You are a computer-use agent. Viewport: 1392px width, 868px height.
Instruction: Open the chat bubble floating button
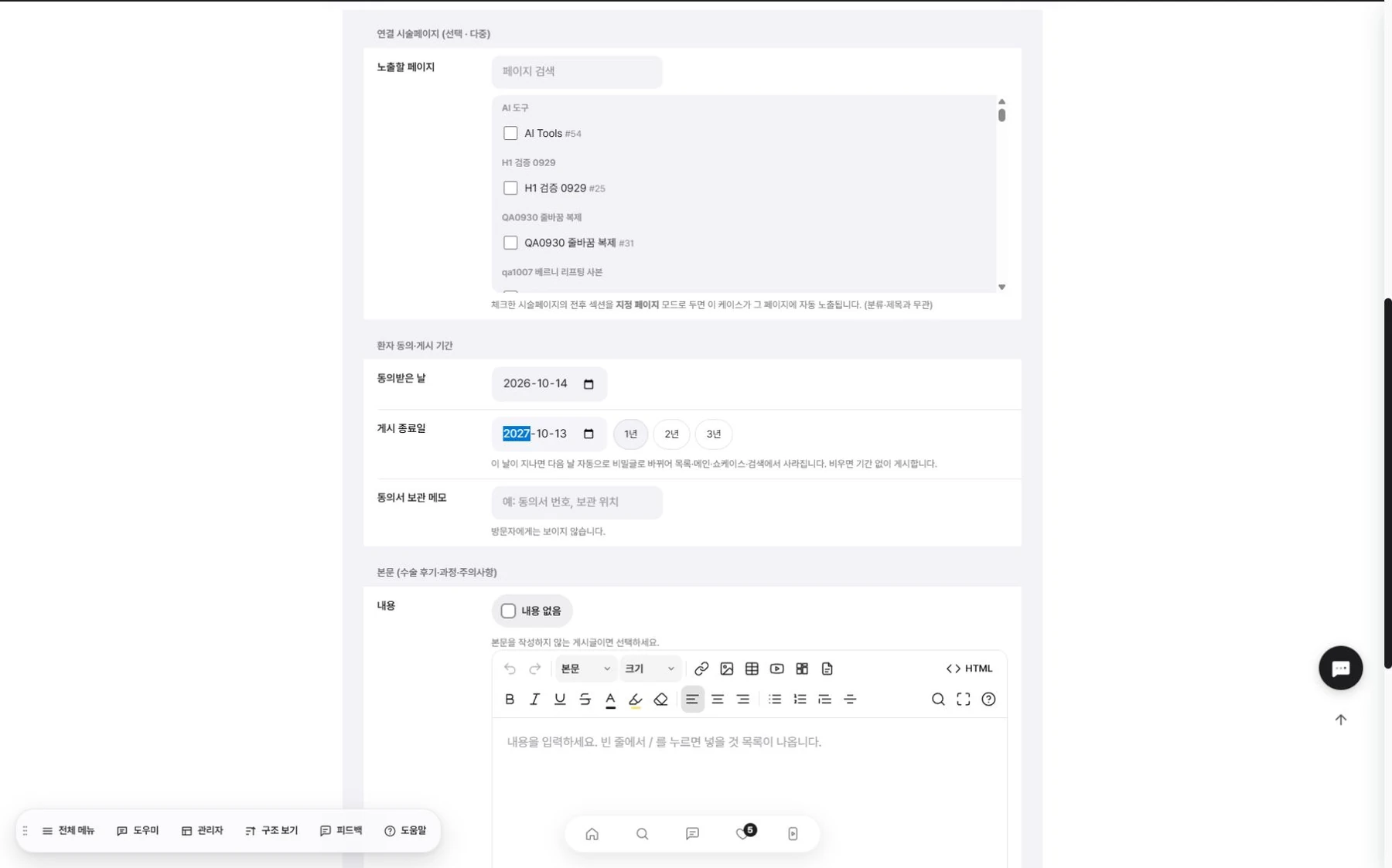pyautogui.click(x=1340, y=668)
